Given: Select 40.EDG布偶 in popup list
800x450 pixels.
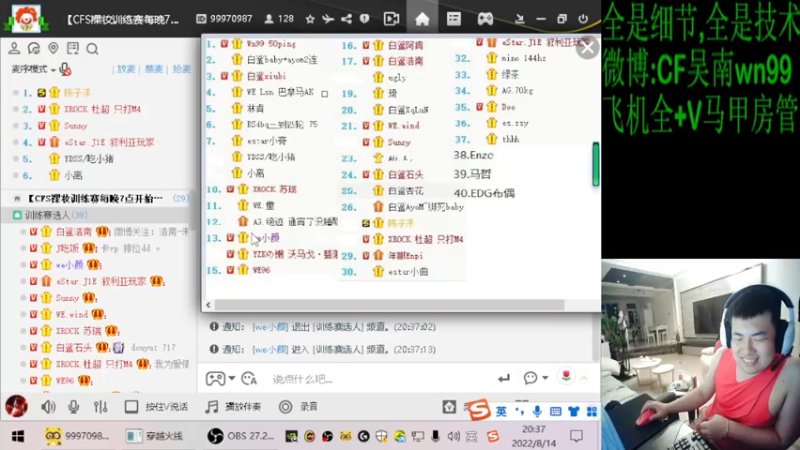Looking at the screenshot, I should [484, 193].
